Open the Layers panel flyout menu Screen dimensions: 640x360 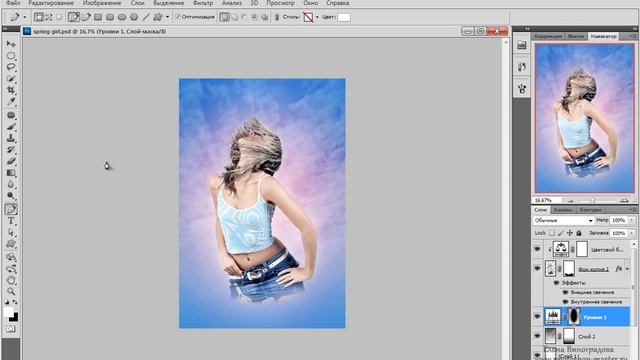(x=633, y=209)
